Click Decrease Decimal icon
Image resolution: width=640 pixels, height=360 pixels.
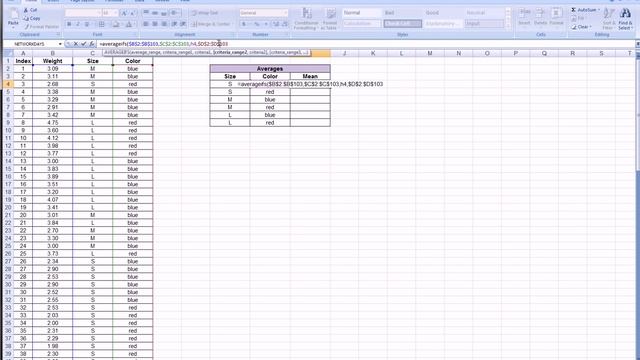(x=285, y=24)
